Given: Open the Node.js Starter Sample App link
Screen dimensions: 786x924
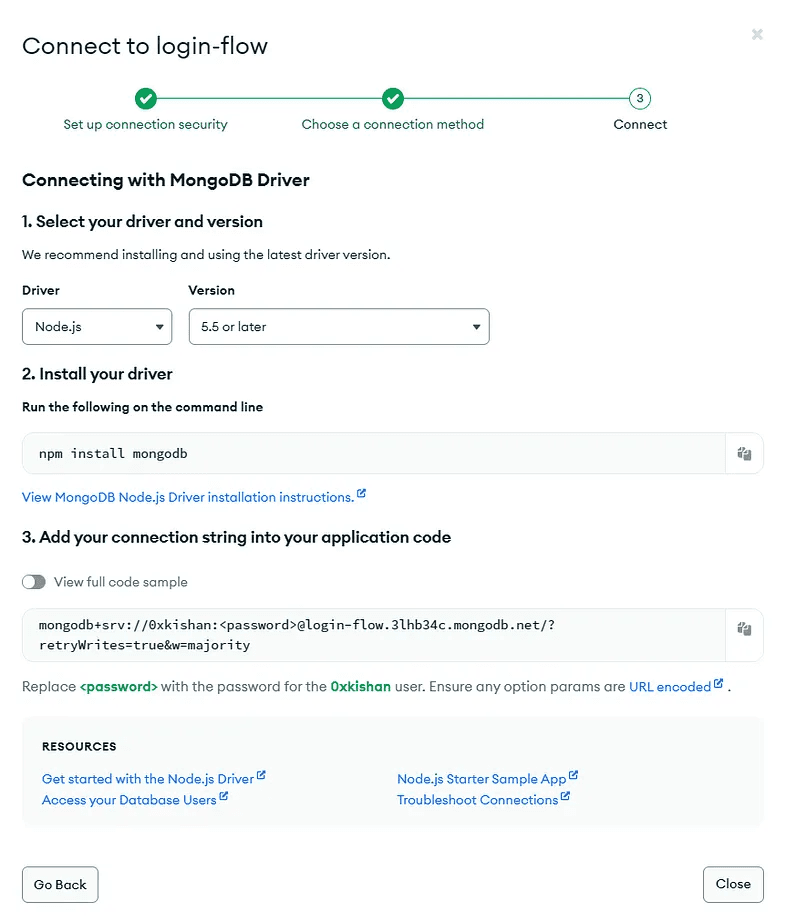Looking at the screenshot, I should click(x=481, y=779).
